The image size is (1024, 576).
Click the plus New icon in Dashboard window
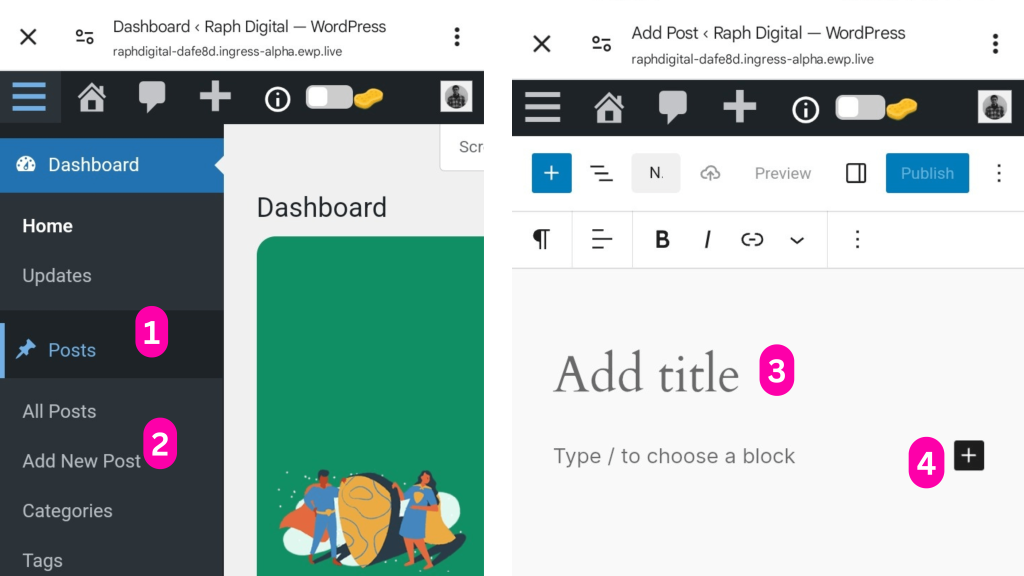(215, 97)
